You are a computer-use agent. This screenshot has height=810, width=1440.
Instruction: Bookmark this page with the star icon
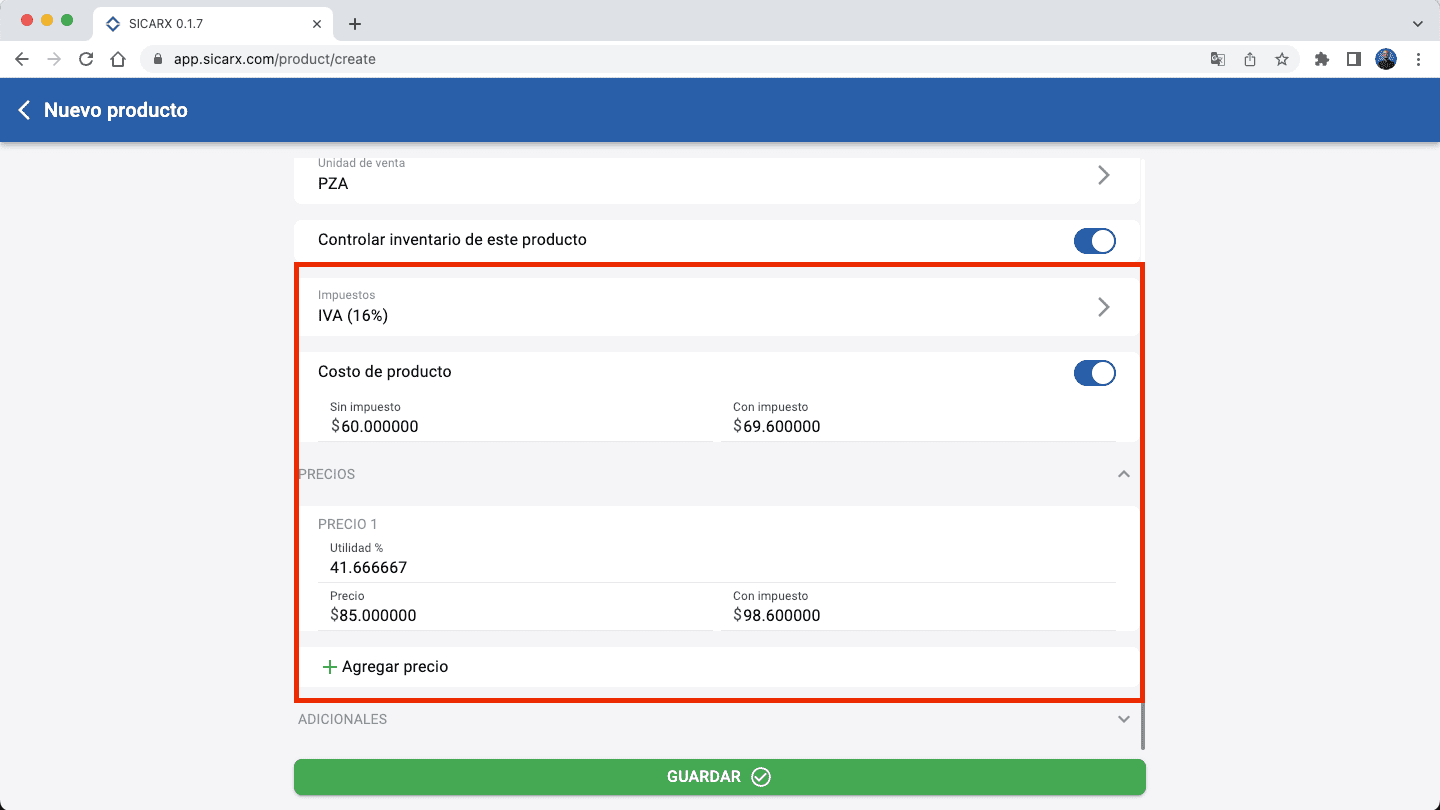point(1282,59)
